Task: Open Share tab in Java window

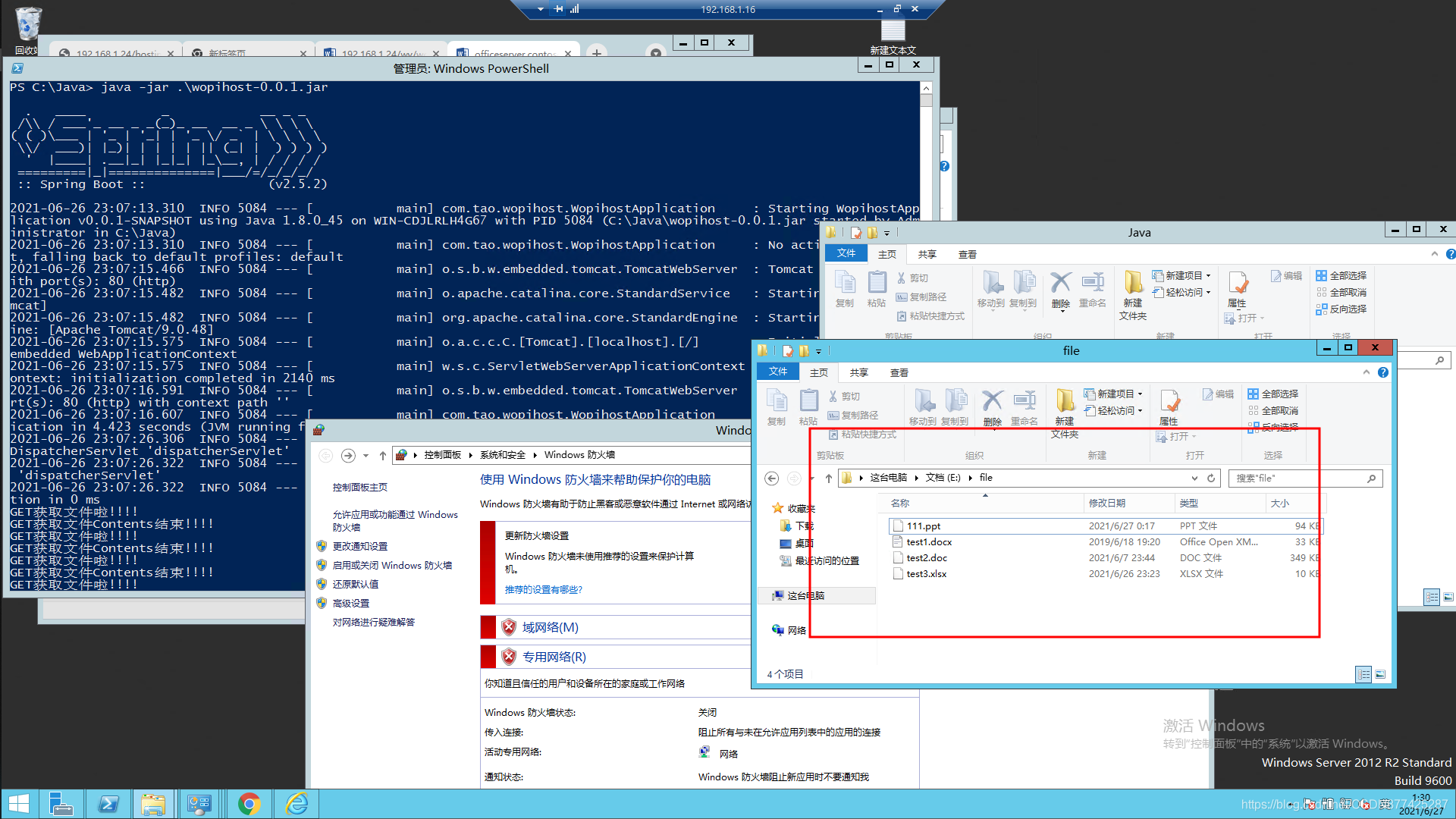Action: pos(927,254)
